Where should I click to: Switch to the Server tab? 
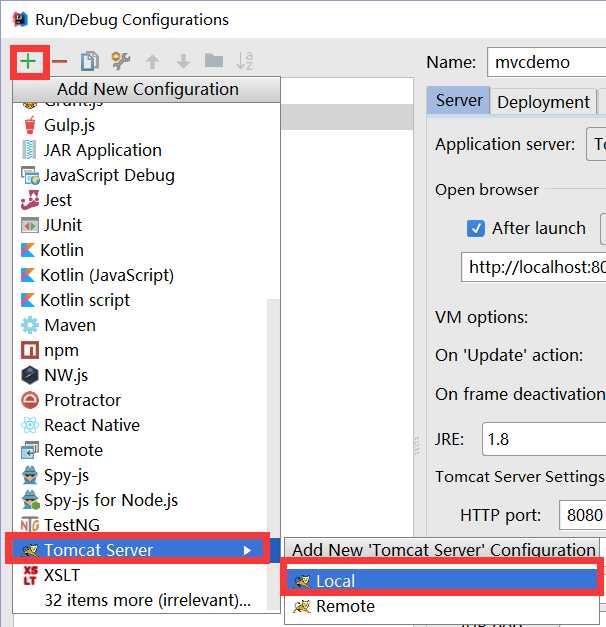[458, 101]
